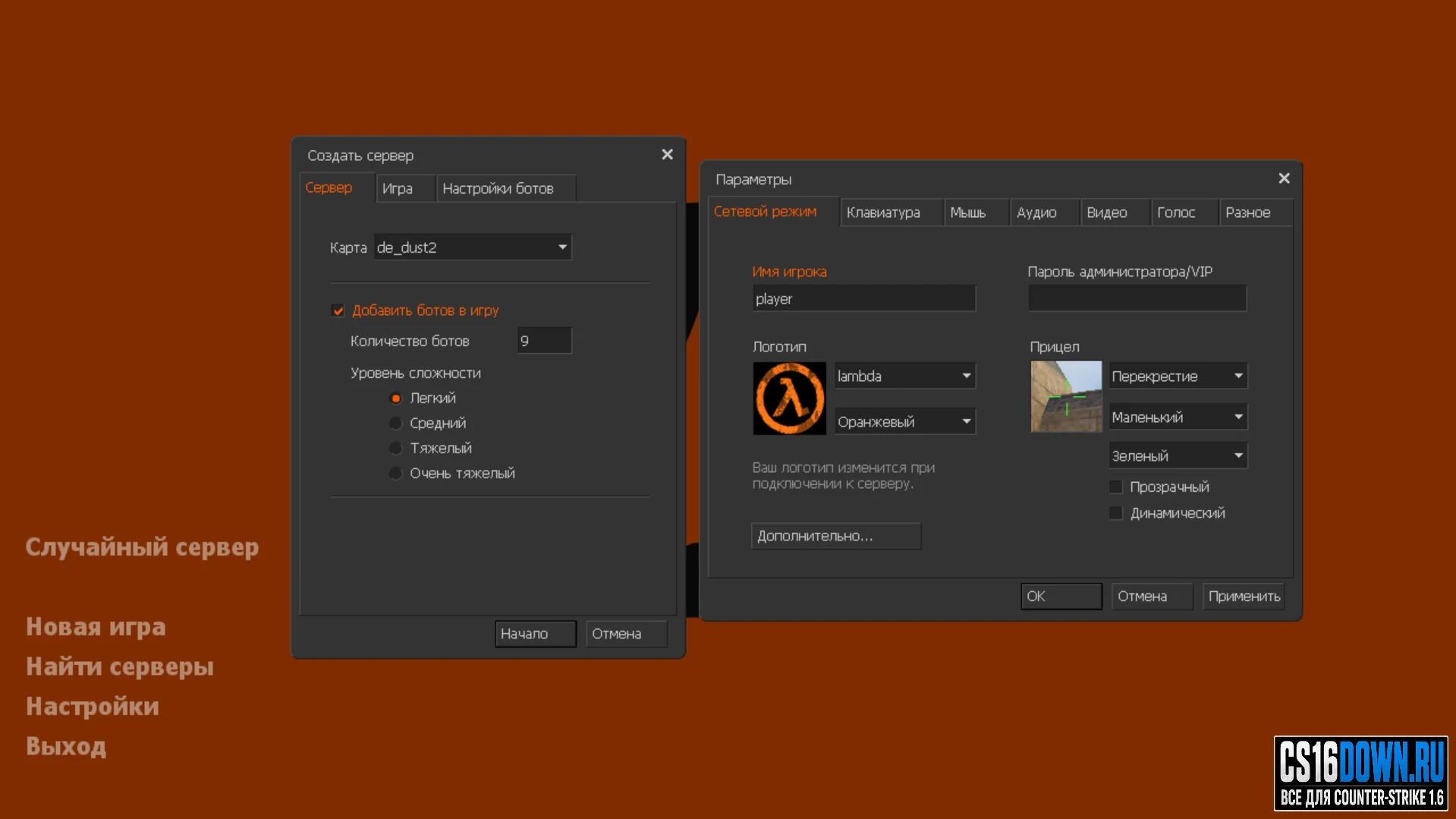
Task: Select Тяжелый difficulty radio button
Action: click(395, 449)
